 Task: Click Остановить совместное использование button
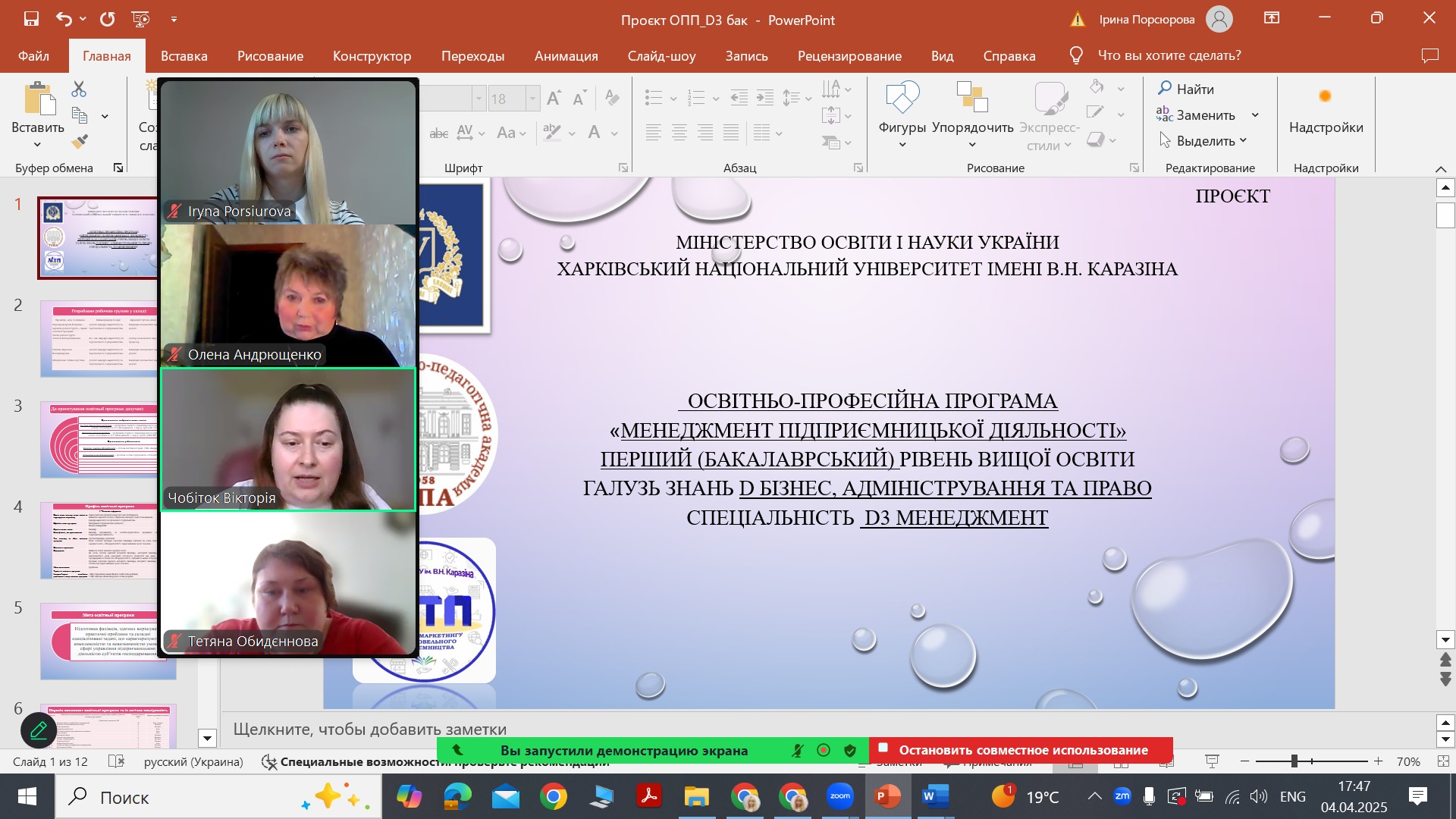1022,750
